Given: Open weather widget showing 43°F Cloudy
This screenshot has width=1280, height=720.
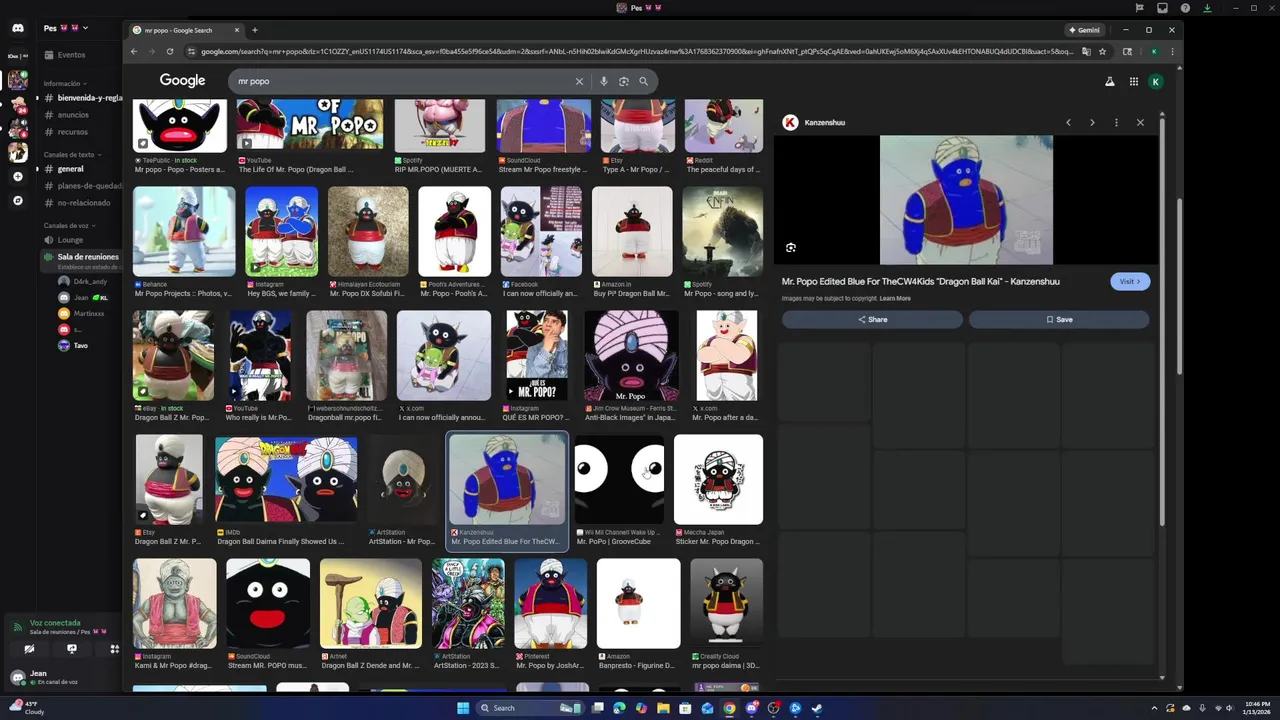Looking at the screenshot, I should coord(25,708).
